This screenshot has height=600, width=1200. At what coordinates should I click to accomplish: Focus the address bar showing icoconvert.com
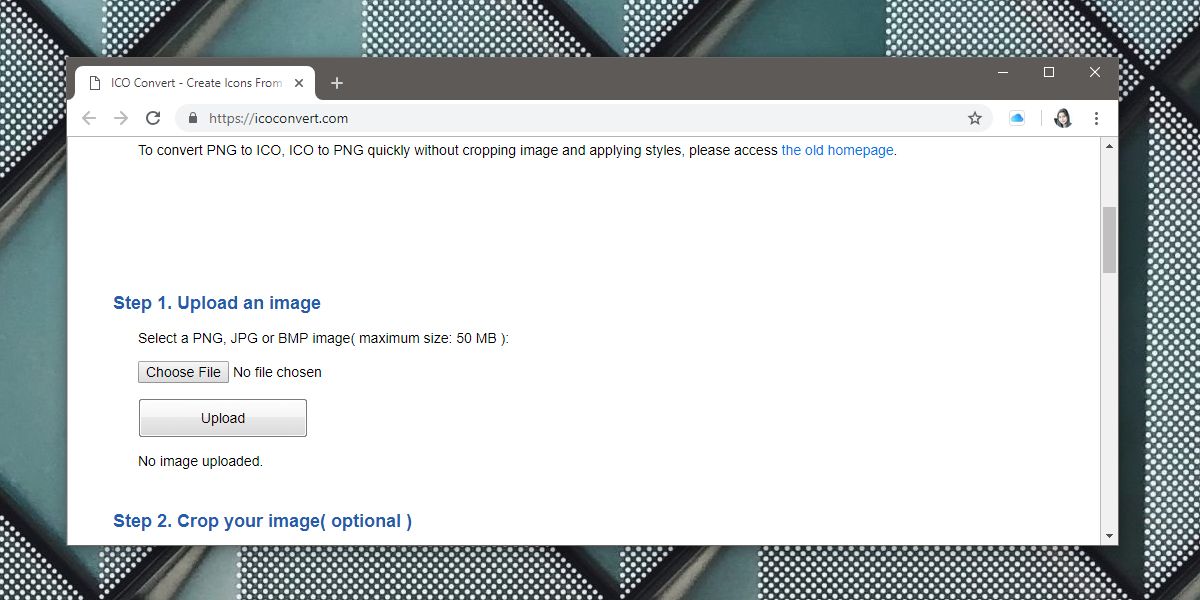[x=580, y=118]
